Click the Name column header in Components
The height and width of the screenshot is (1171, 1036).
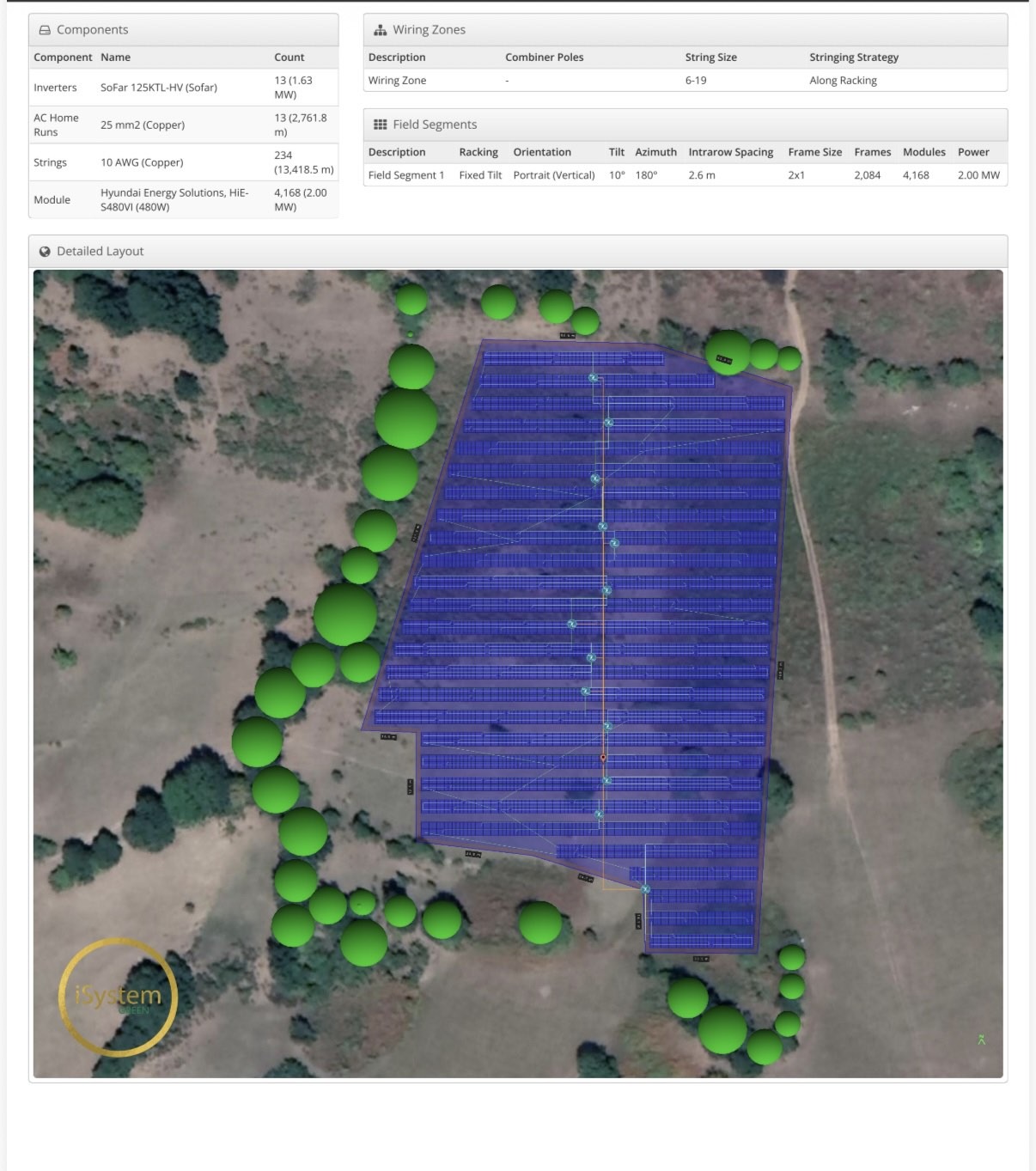tap(115, 58)
